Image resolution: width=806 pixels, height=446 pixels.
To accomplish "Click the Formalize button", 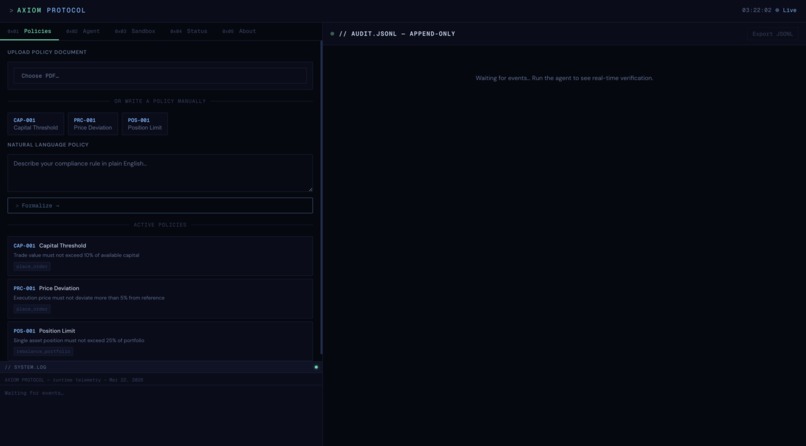I will tap(160, 206).
